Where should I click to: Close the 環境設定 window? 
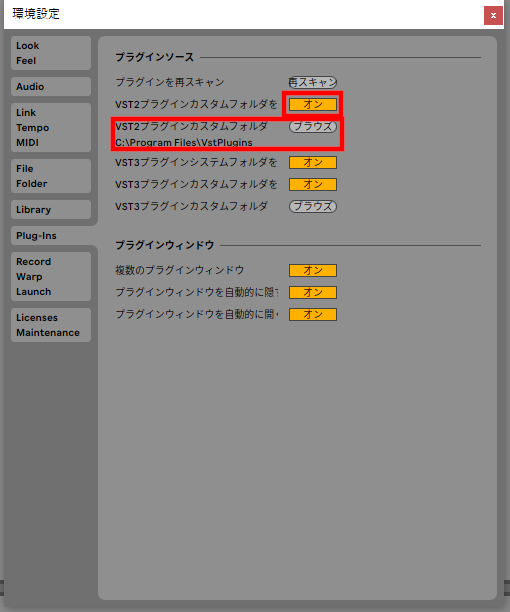point(493,15)
